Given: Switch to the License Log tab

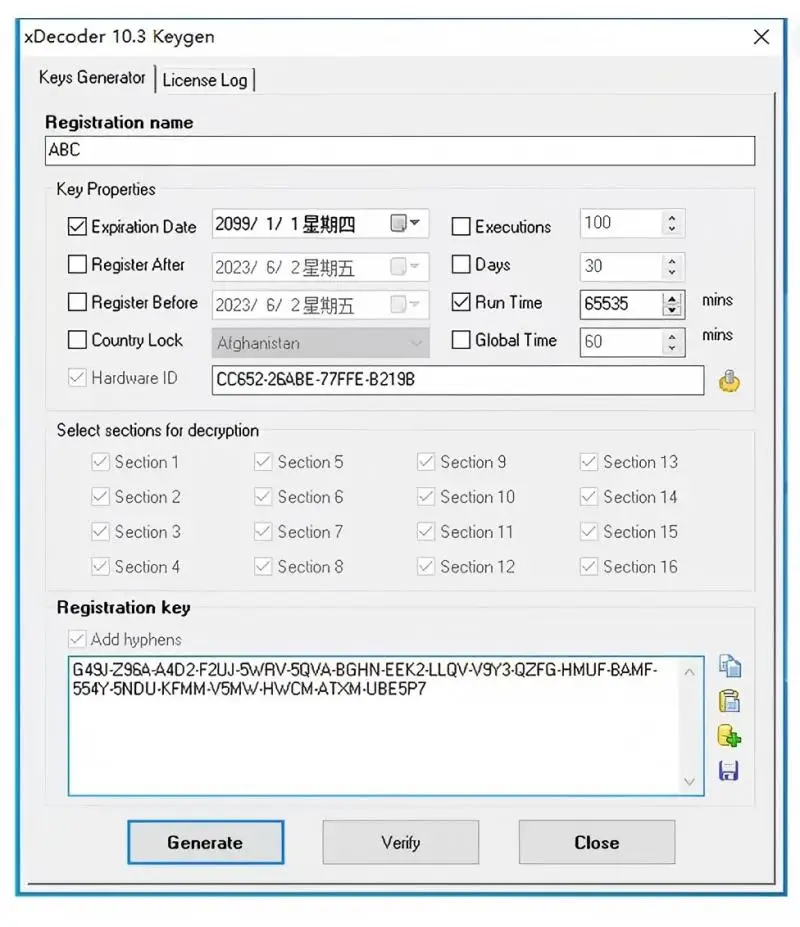Looking at the screenshot, I should click(205, 80).
